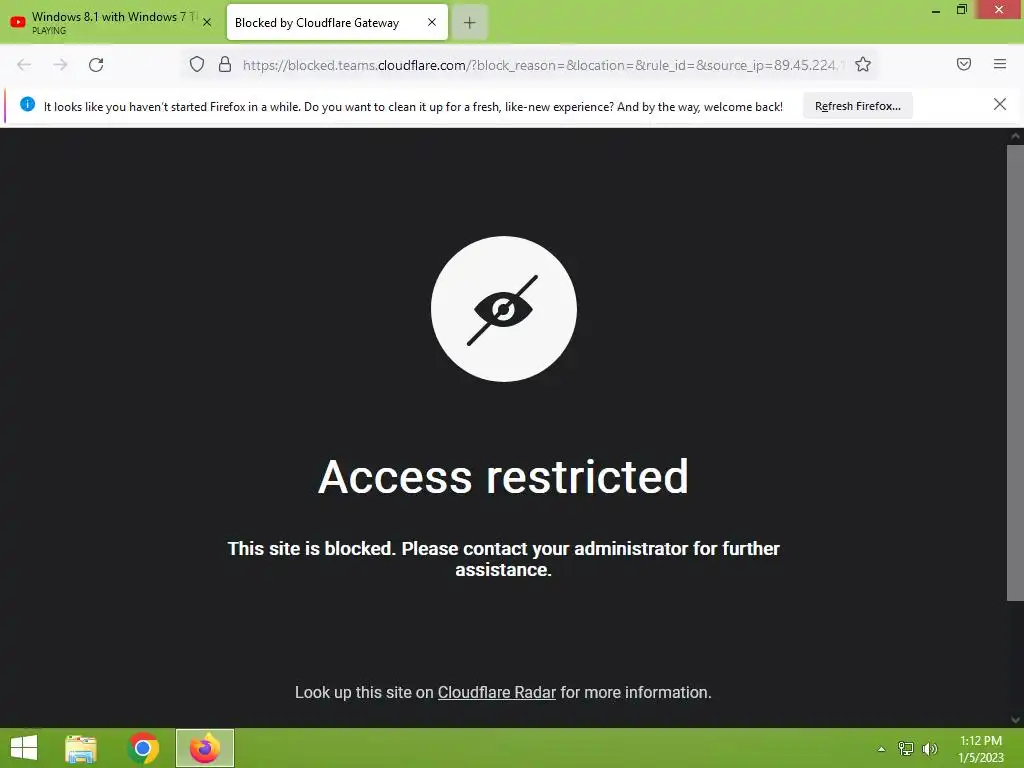
Task: Select the Blocked by Cloudflare Gateway tab
Action: click(337, 22)
